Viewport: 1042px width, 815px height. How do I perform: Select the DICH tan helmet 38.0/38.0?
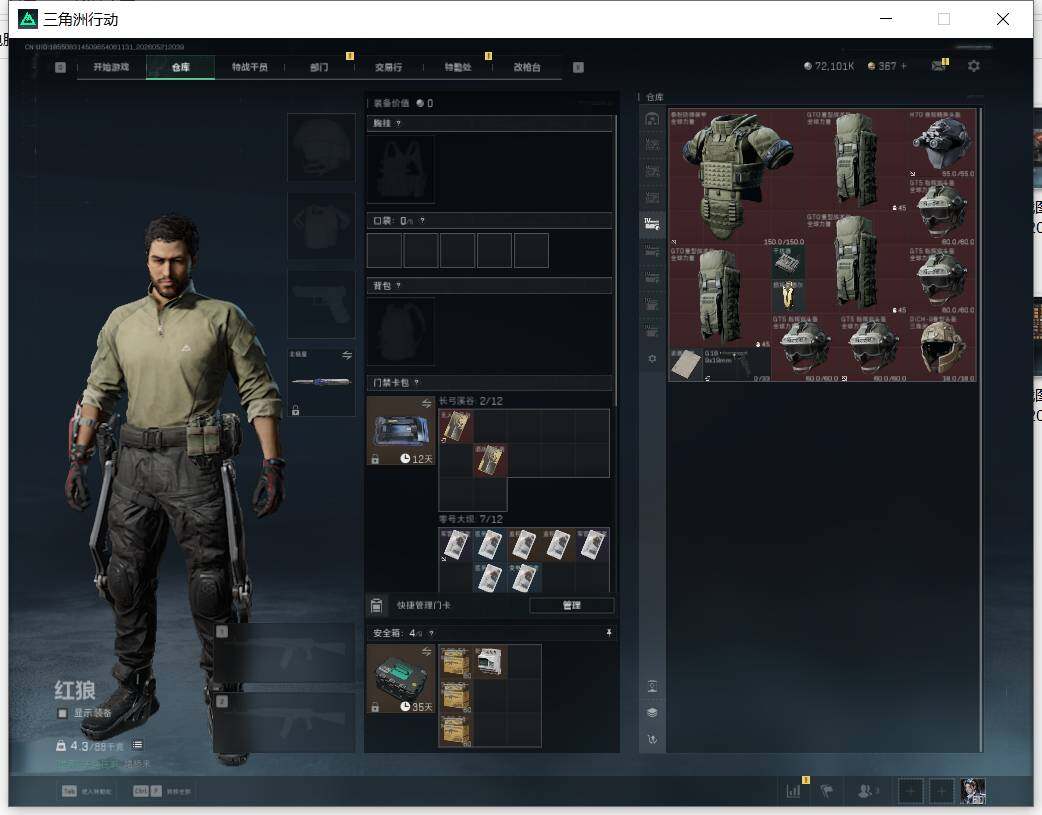pos(942,347)
